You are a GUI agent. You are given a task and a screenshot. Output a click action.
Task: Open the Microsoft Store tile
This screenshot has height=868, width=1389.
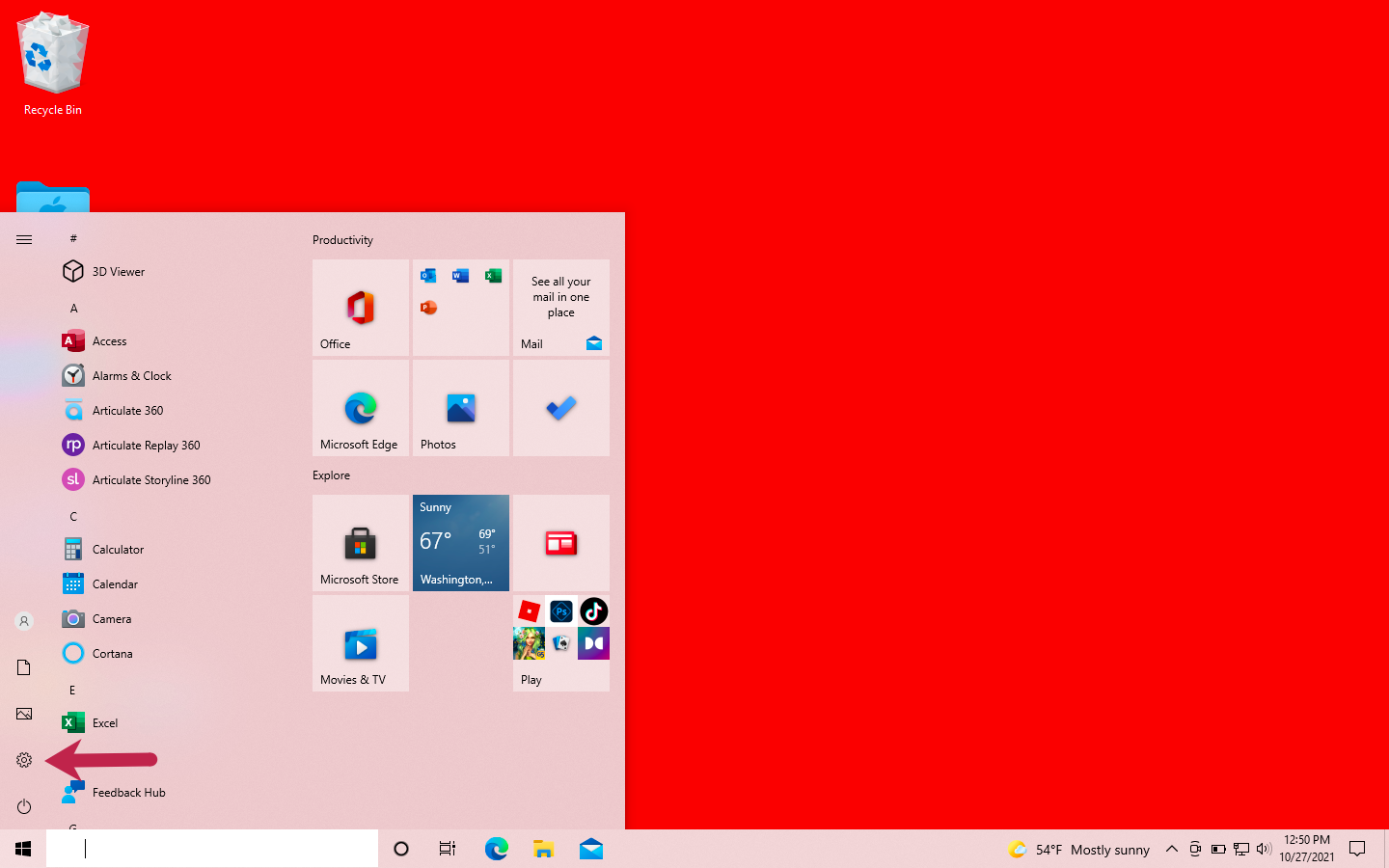(x=361, y=543)
